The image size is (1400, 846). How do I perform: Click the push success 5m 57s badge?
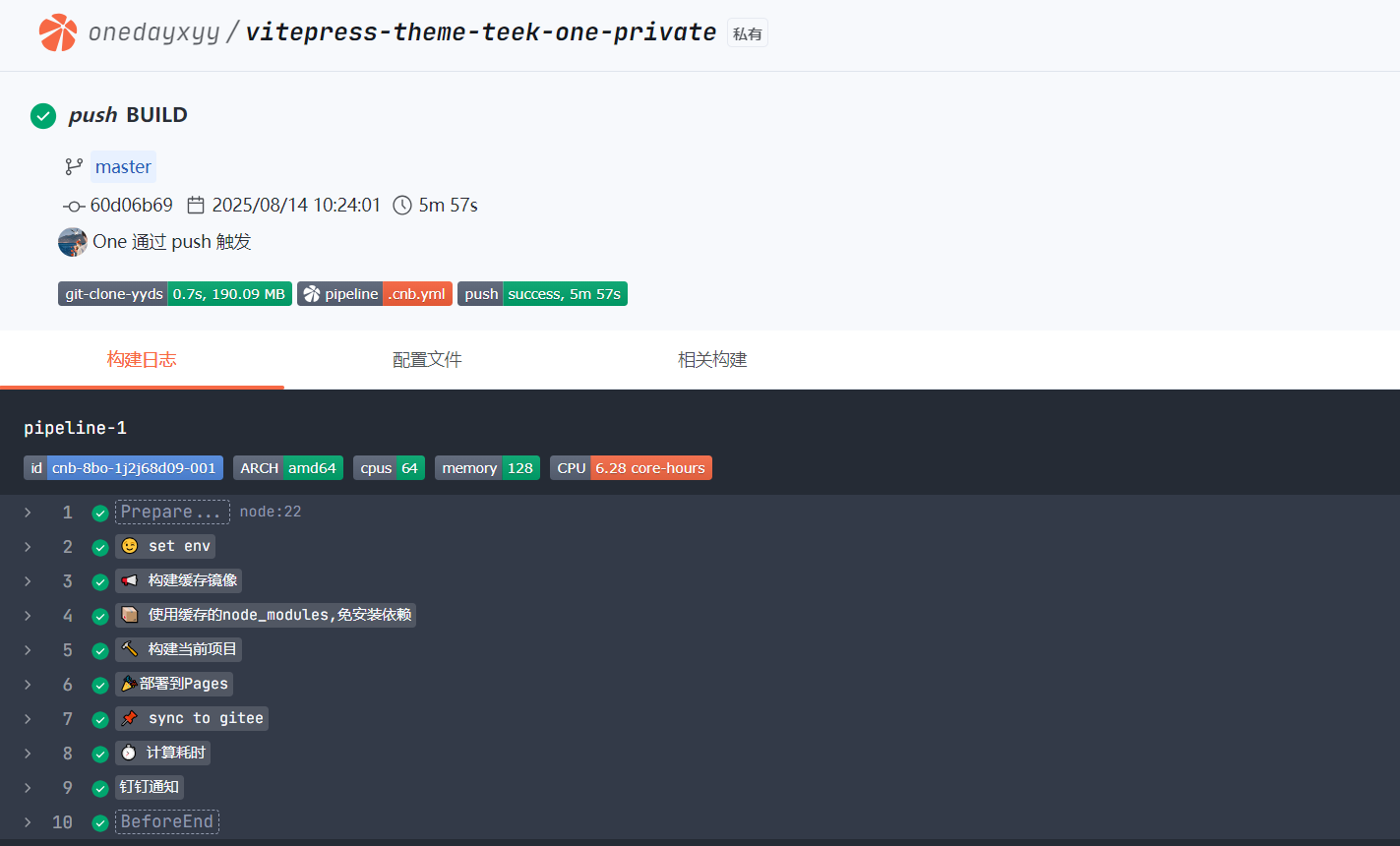542,294
